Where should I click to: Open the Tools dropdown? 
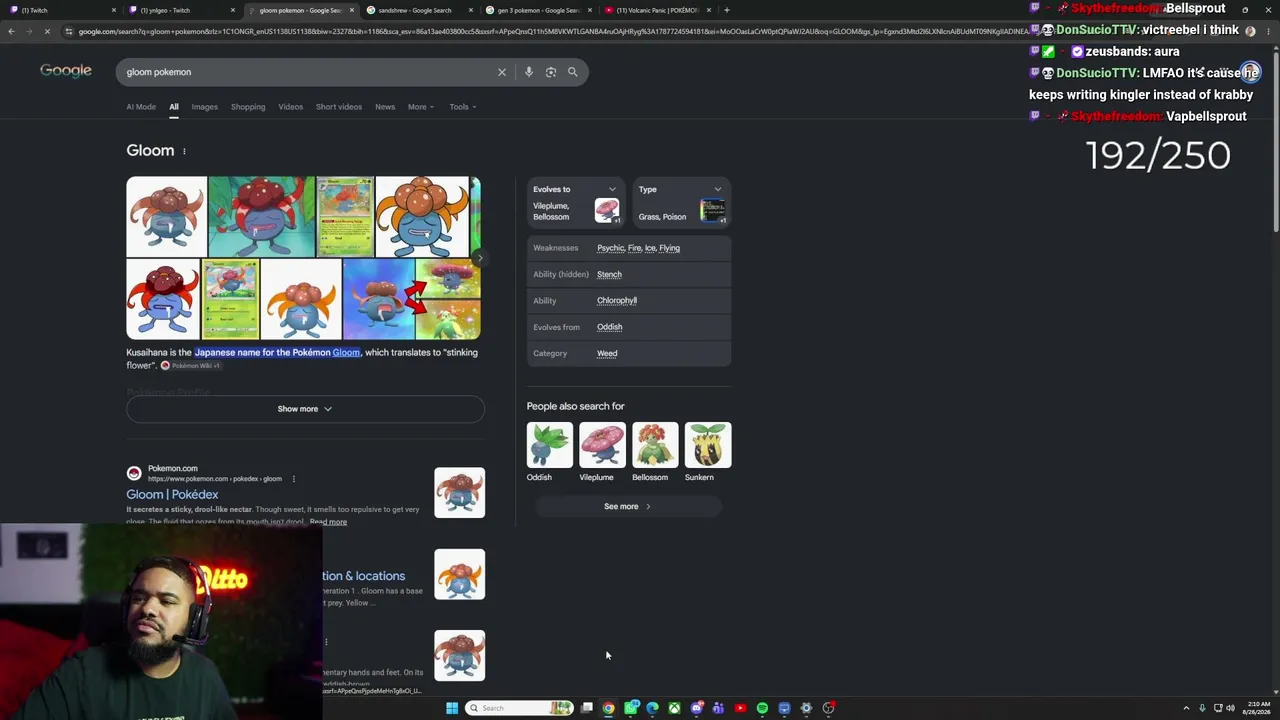coord(462,107)
